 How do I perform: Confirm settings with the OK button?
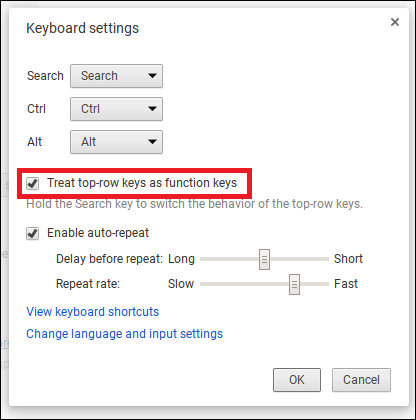click(297, 380)
